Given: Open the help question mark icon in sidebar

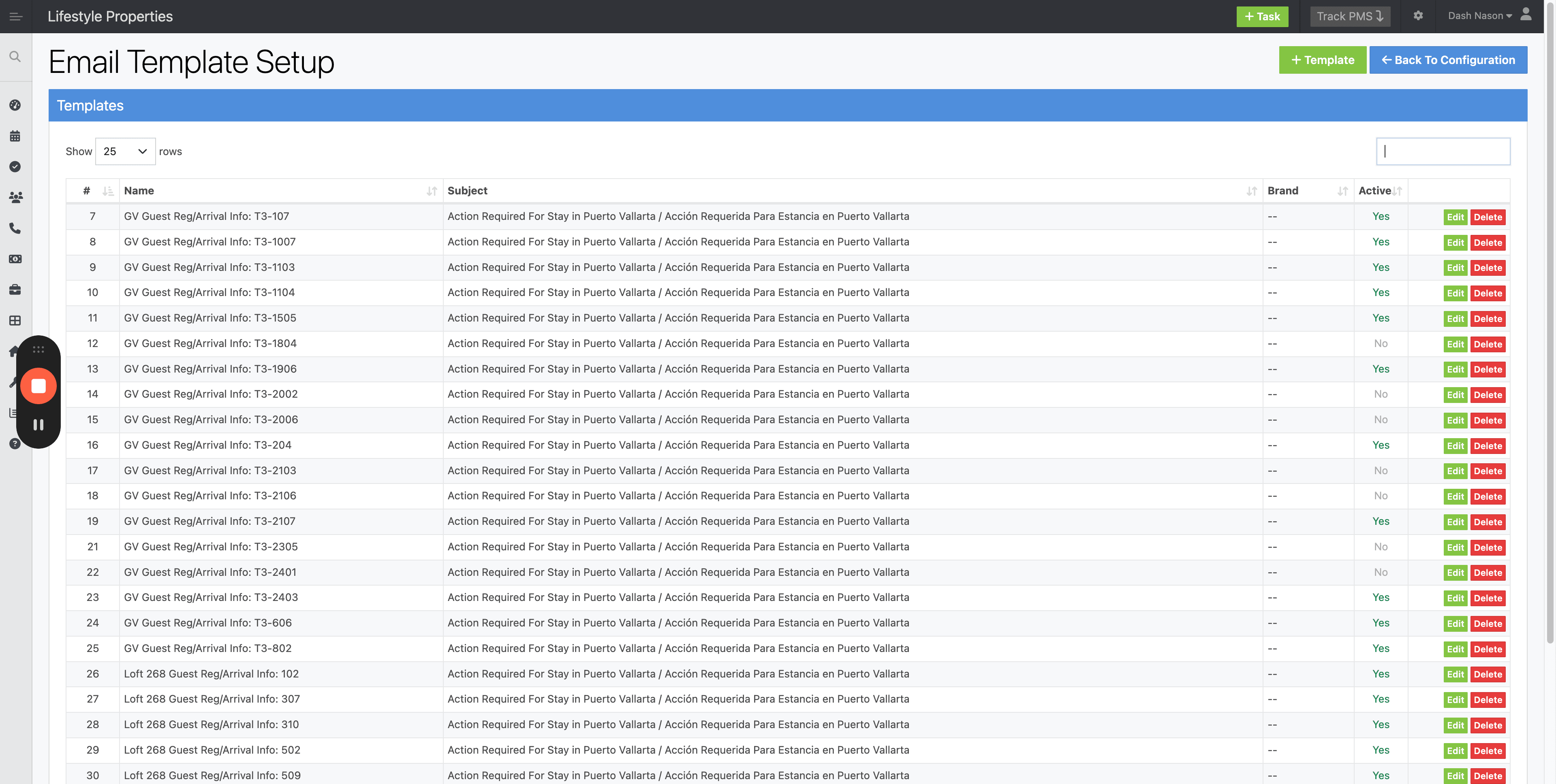Looking at the screenshot, I should point(15,443).
